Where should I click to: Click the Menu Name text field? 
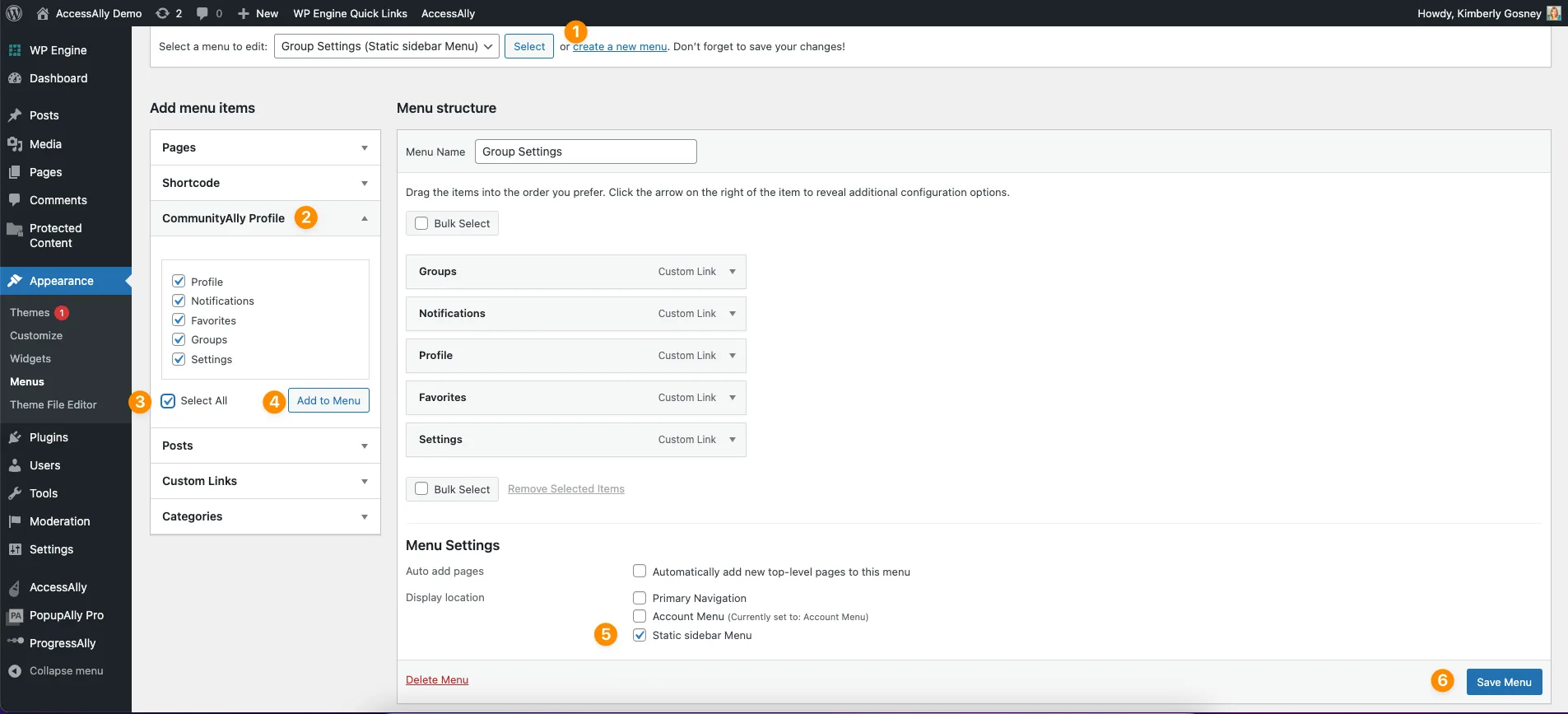585,152
